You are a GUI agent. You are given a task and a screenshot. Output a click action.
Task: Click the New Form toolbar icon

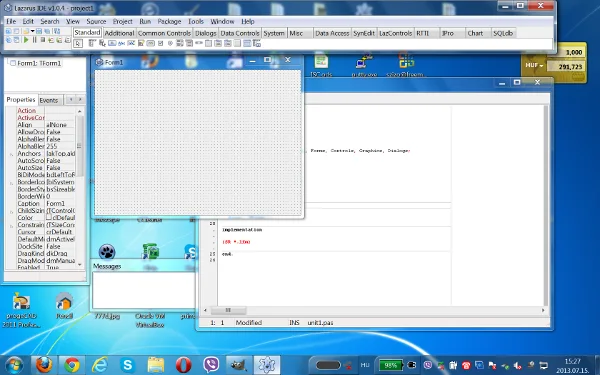[x=16, y=31]
